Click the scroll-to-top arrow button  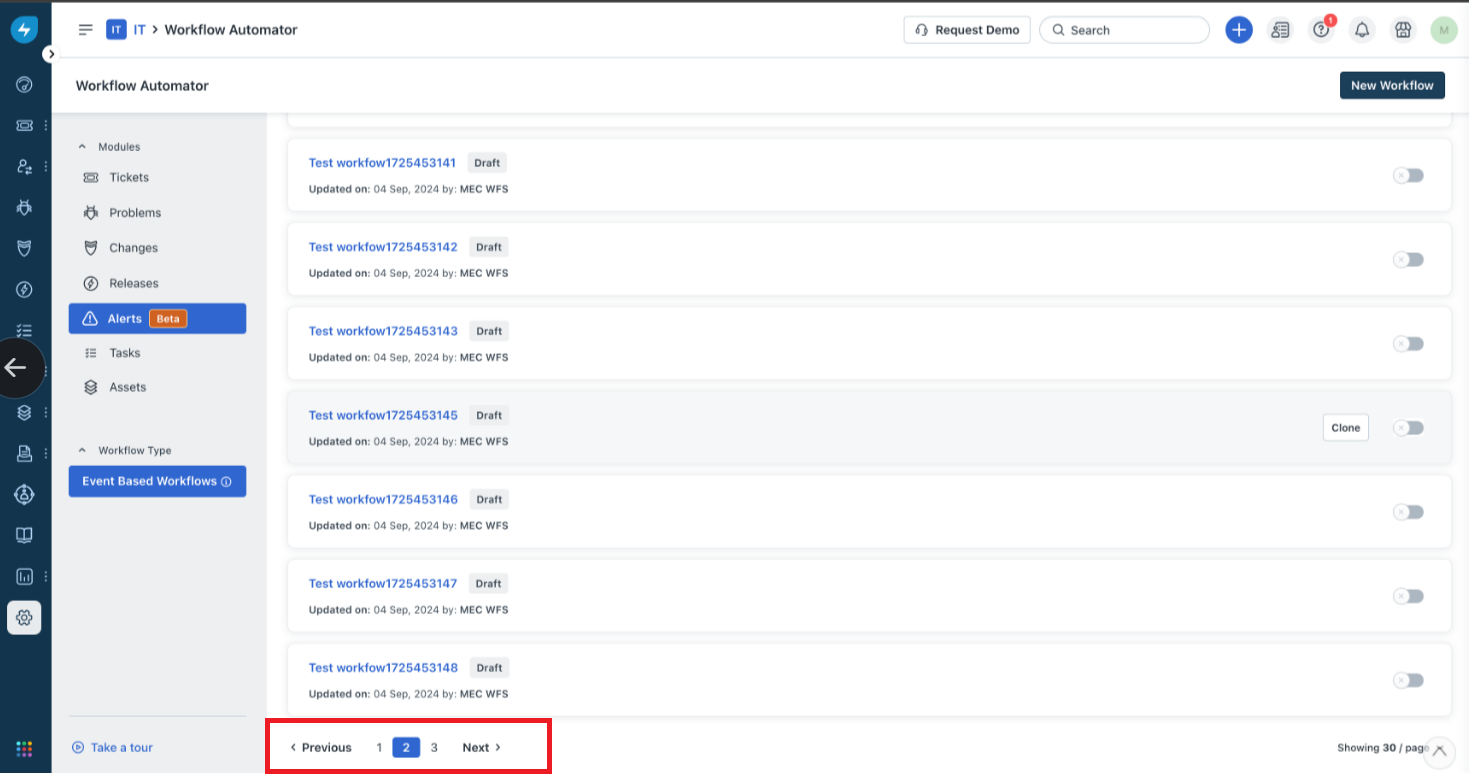click(x=1440, y=750)
